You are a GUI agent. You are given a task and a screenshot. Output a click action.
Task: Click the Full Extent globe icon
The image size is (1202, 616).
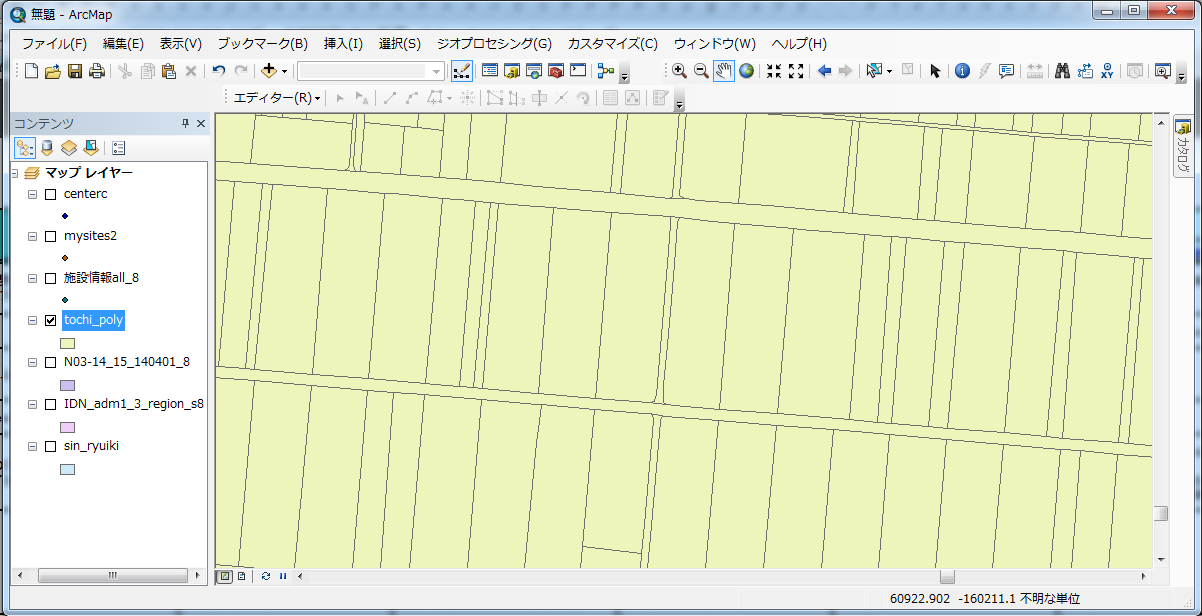click(x=746, y=71)
